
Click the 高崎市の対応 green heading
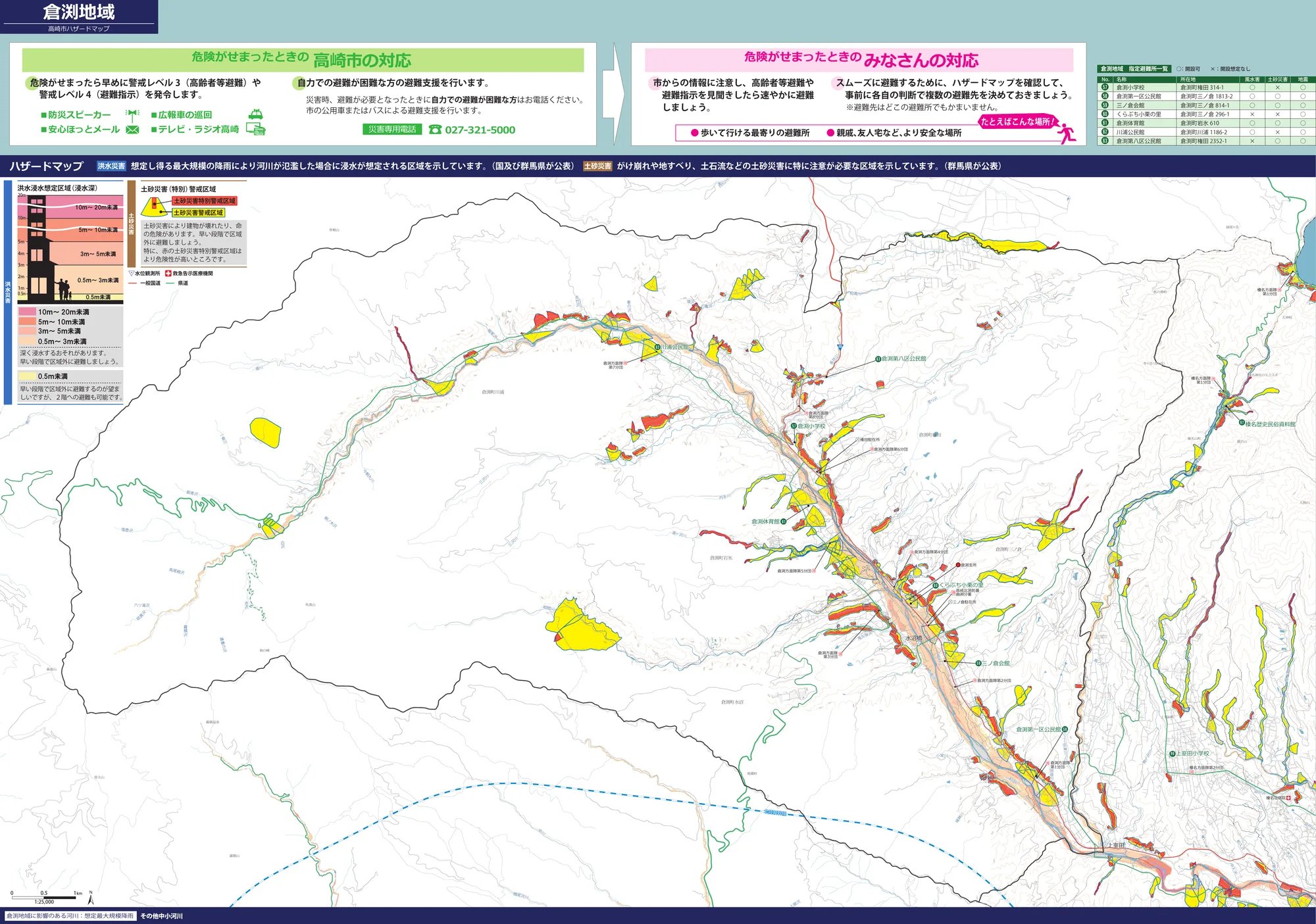pyautogui.click(x=362, y=61)
